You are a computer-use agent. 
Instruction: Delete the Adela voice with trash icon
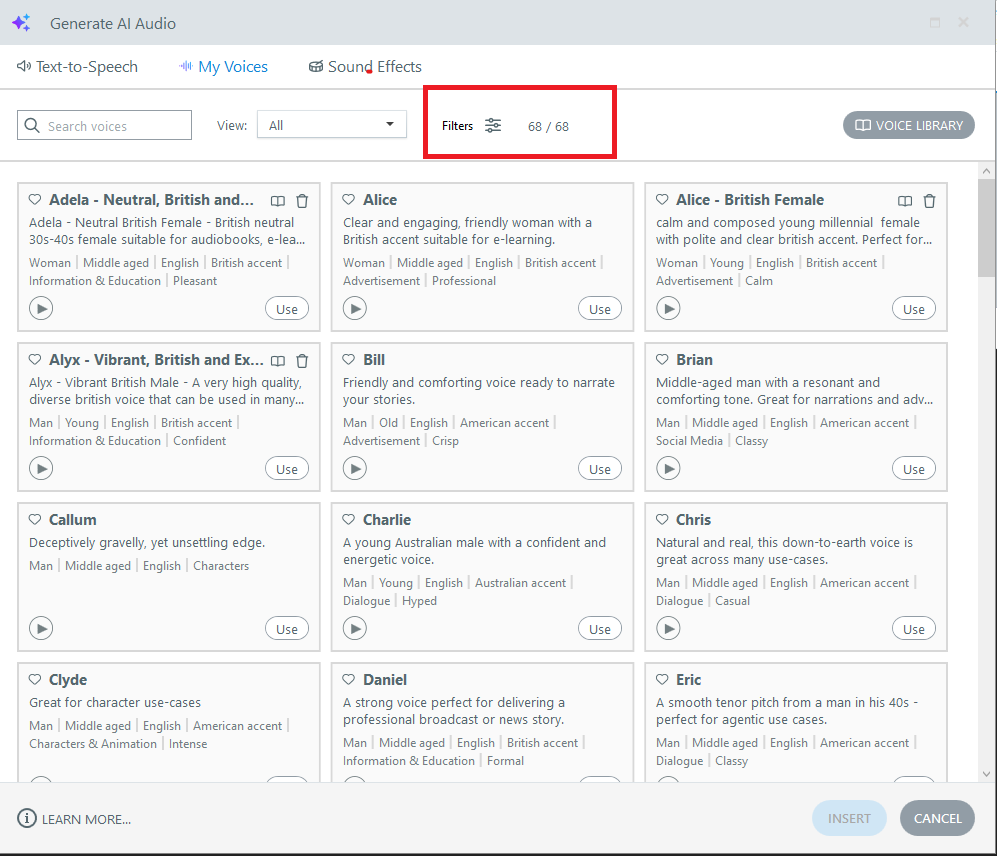tap(302, 200)
